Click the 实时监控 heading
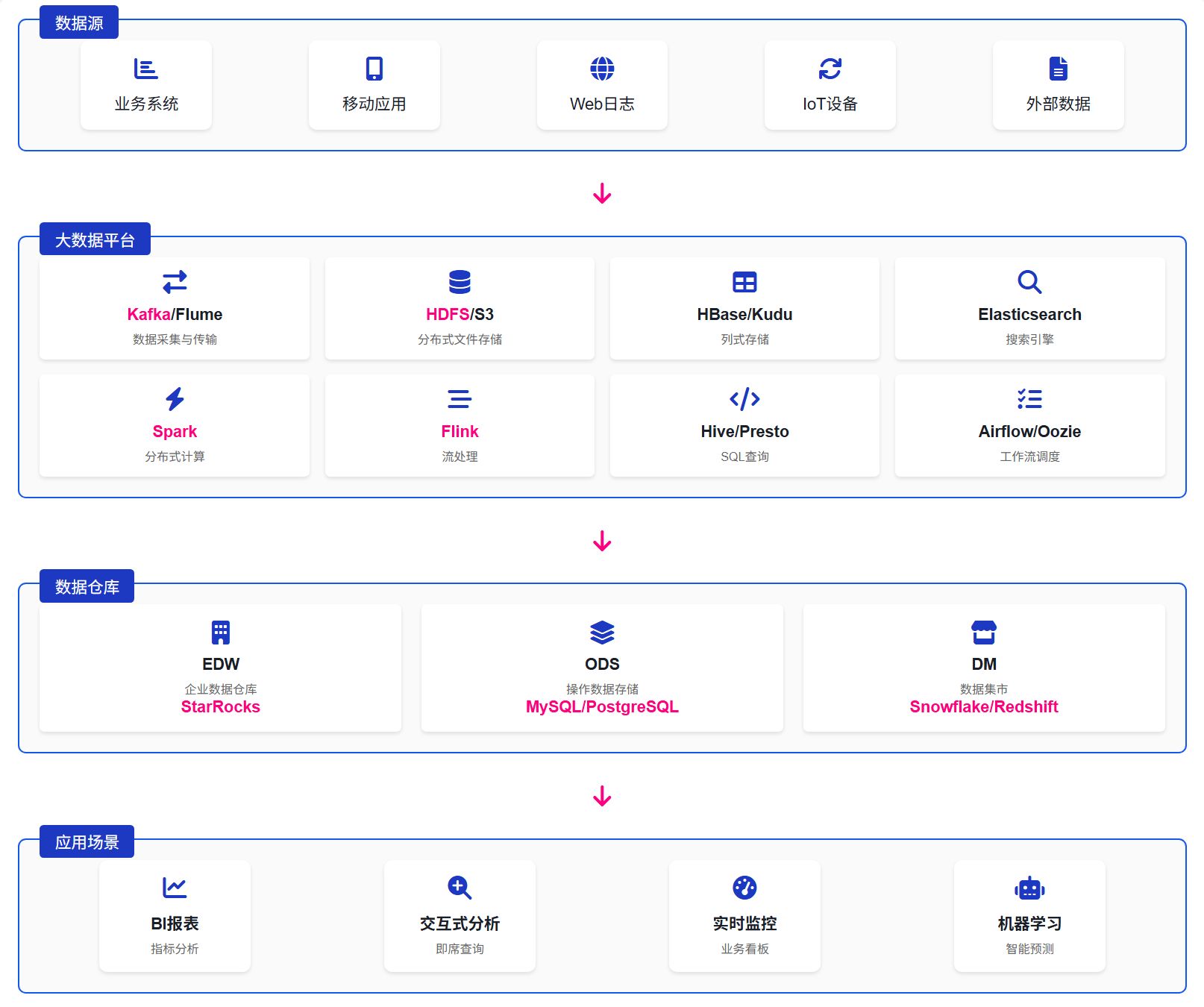This screenshot has width=1204, height=1007. click(x=744, y=924)
